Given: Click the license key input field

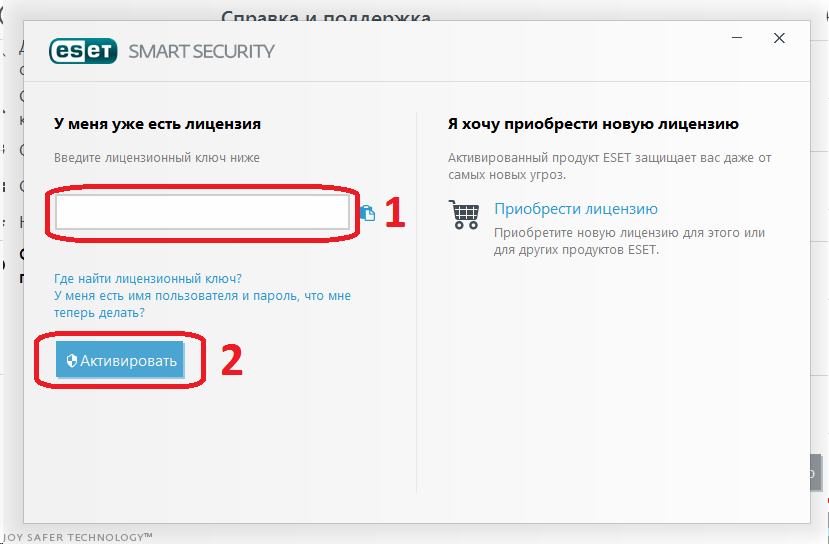Looking at the screenshot, I should tap(202, 213).
